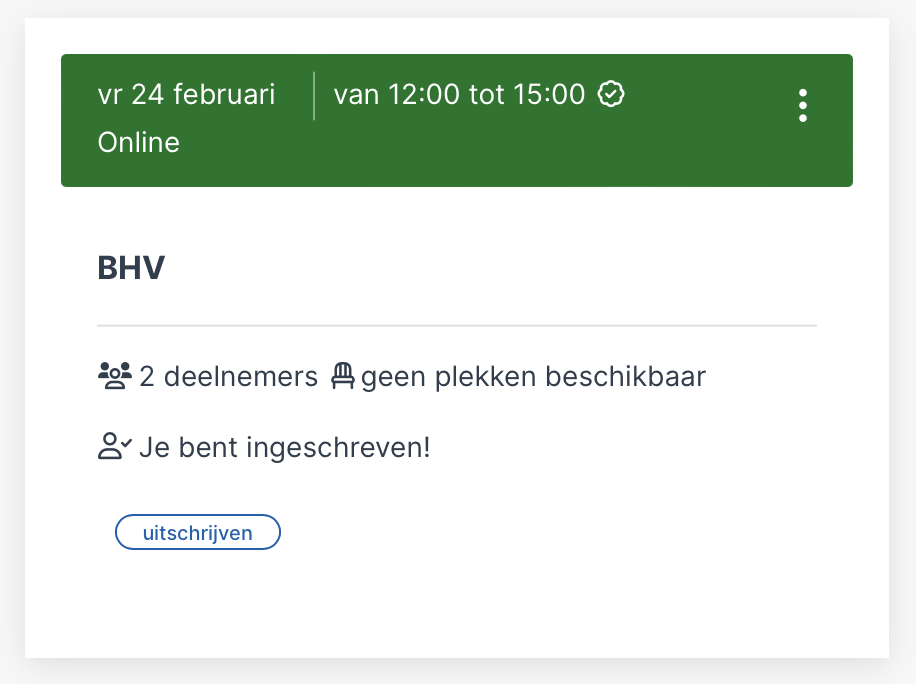Click geen plekken beschikbaar text
916x684 pixels.
tap(533, 377)
